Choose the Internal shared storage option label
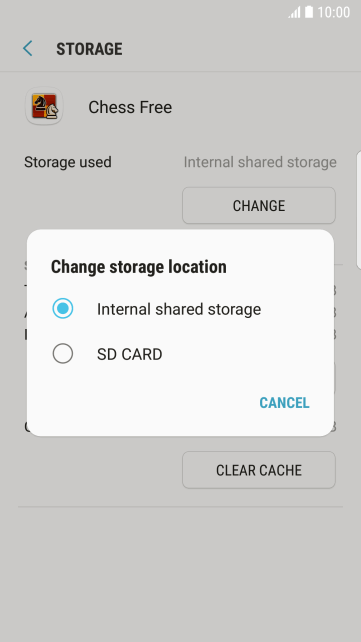The image size is (361, 642). point(179,309)
